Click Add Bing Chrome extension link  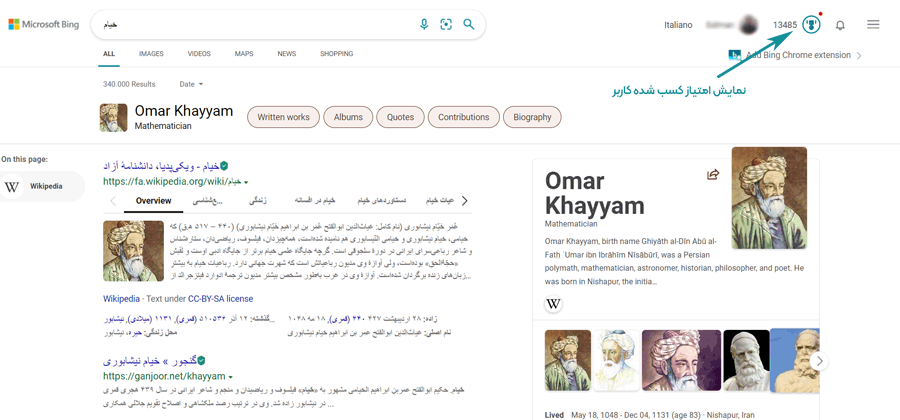798,55
